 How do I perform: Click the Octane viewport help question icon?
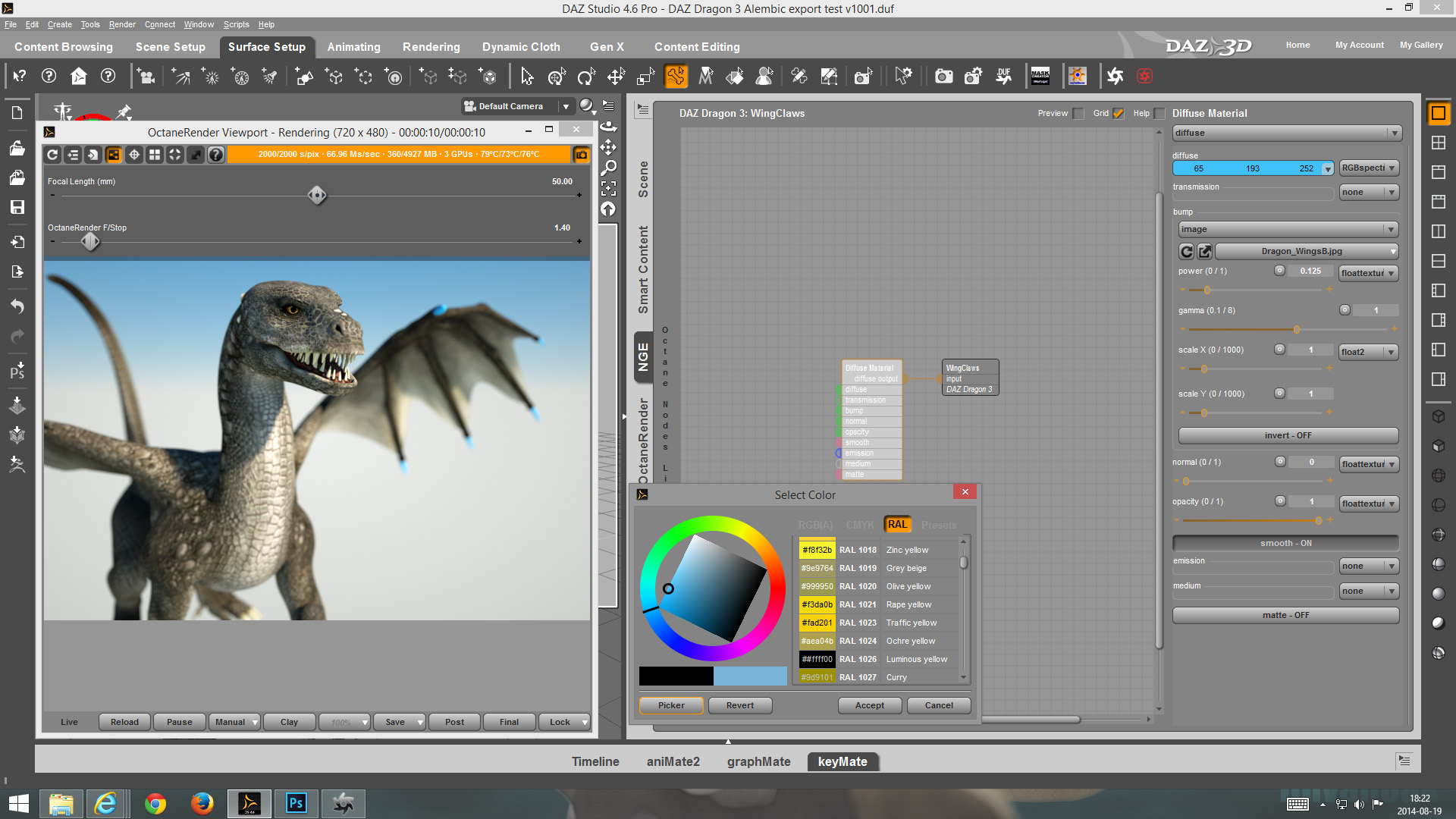coord(216,155)
